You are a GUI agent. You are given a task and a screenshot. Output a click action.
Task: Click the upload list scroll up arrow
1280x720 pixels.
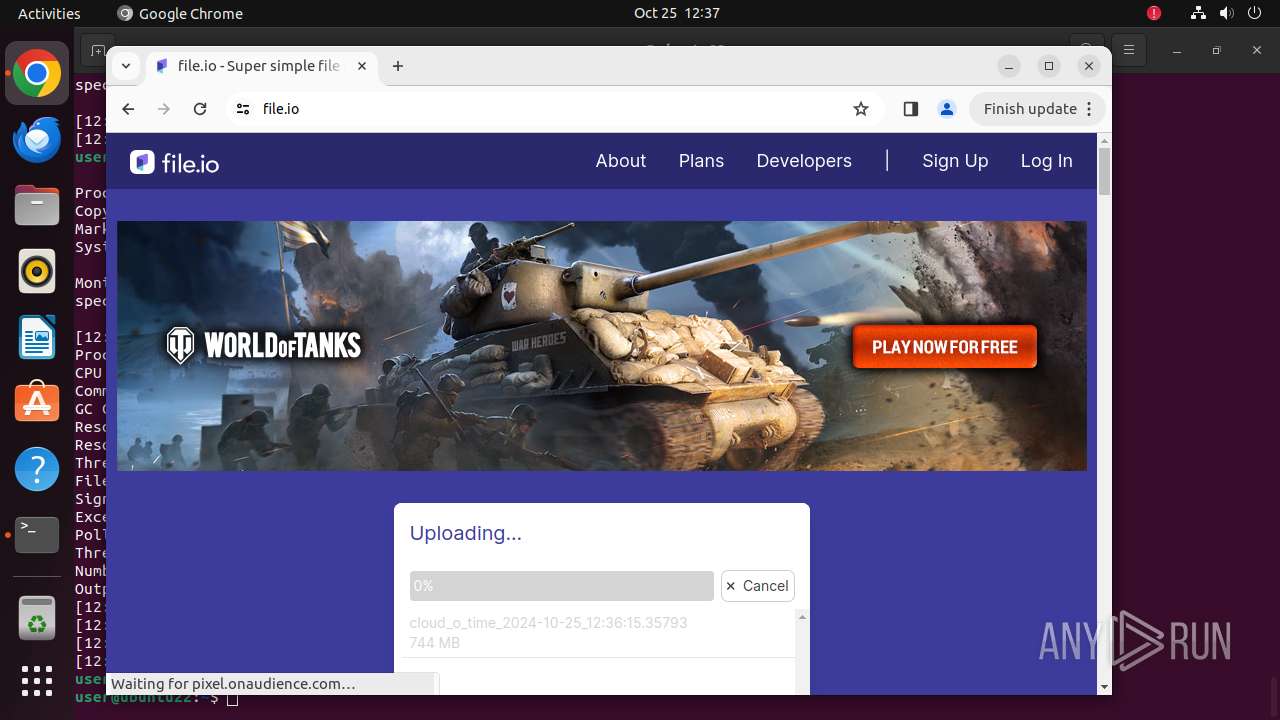[x=801, y=618]
